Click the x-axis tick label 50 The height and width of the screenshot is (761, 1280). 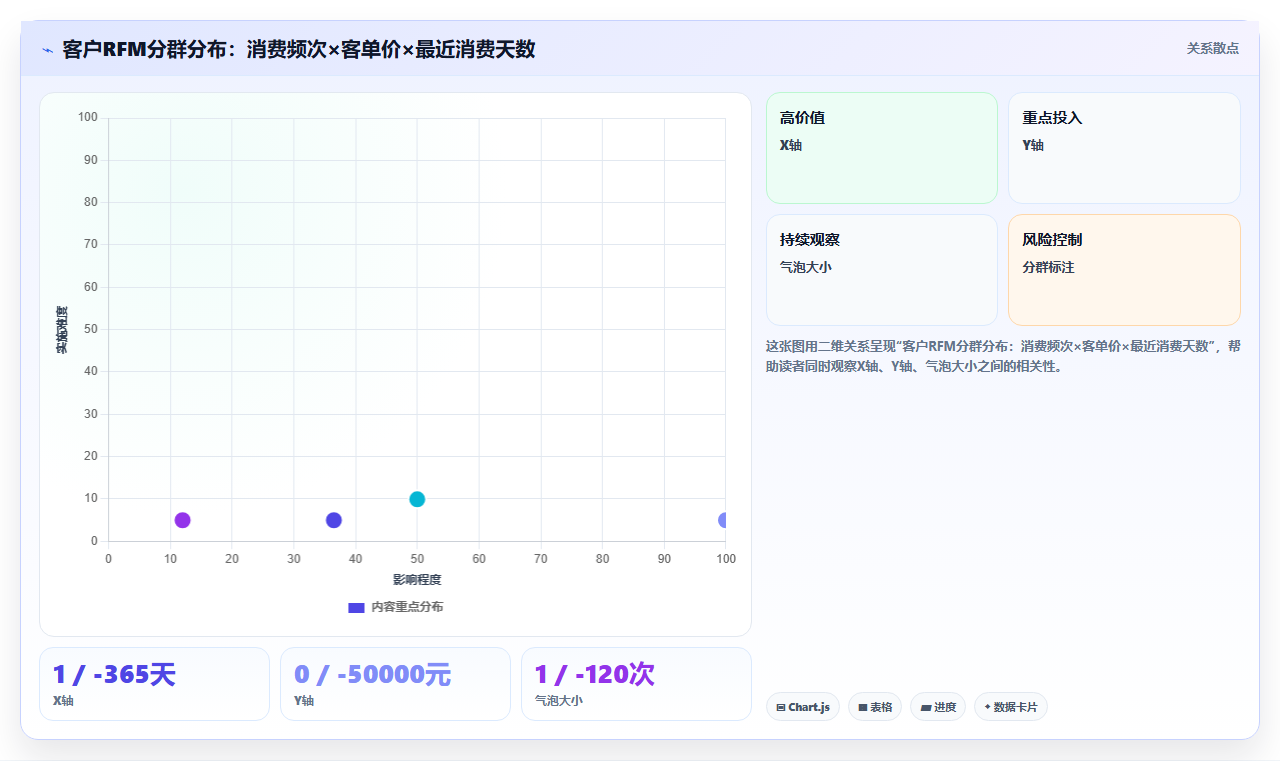pos(417,559)
